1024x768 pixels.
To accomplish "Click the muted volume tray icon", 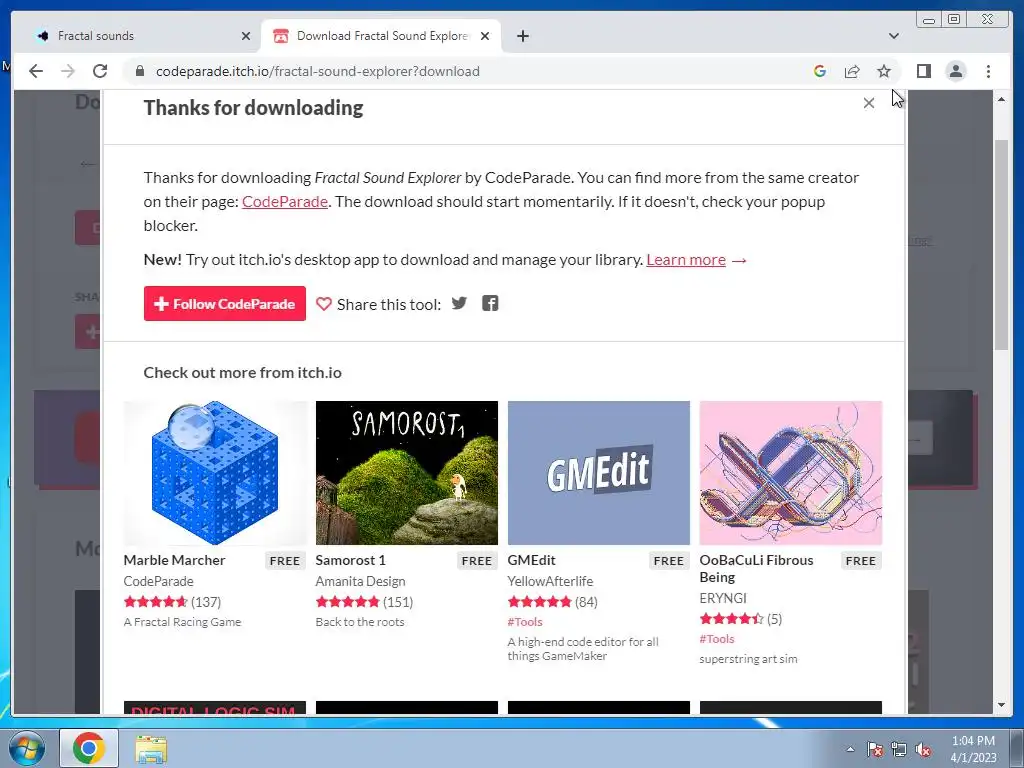I will (x=923, y=750).
